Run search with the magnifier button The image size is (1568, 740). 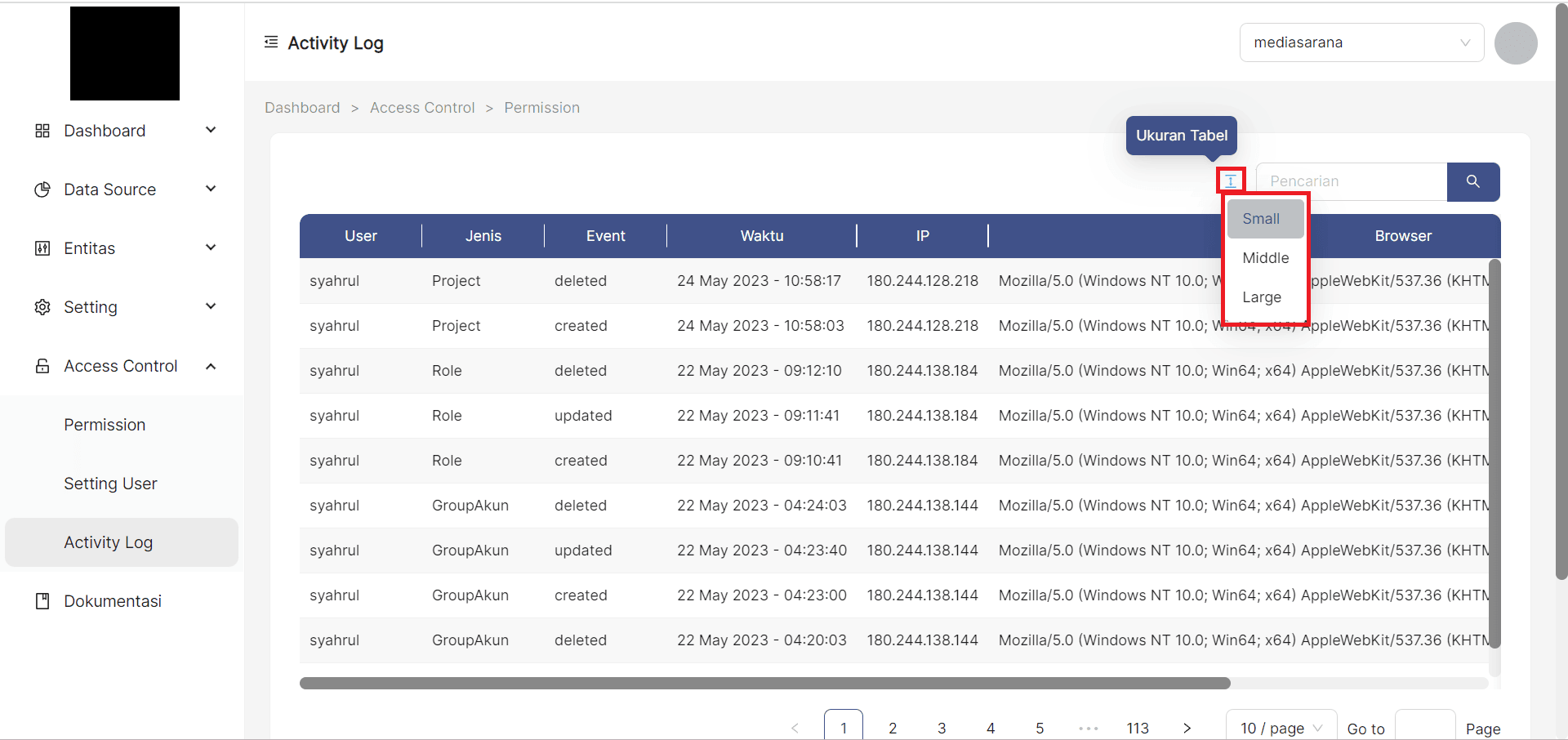click(1473, 181)
